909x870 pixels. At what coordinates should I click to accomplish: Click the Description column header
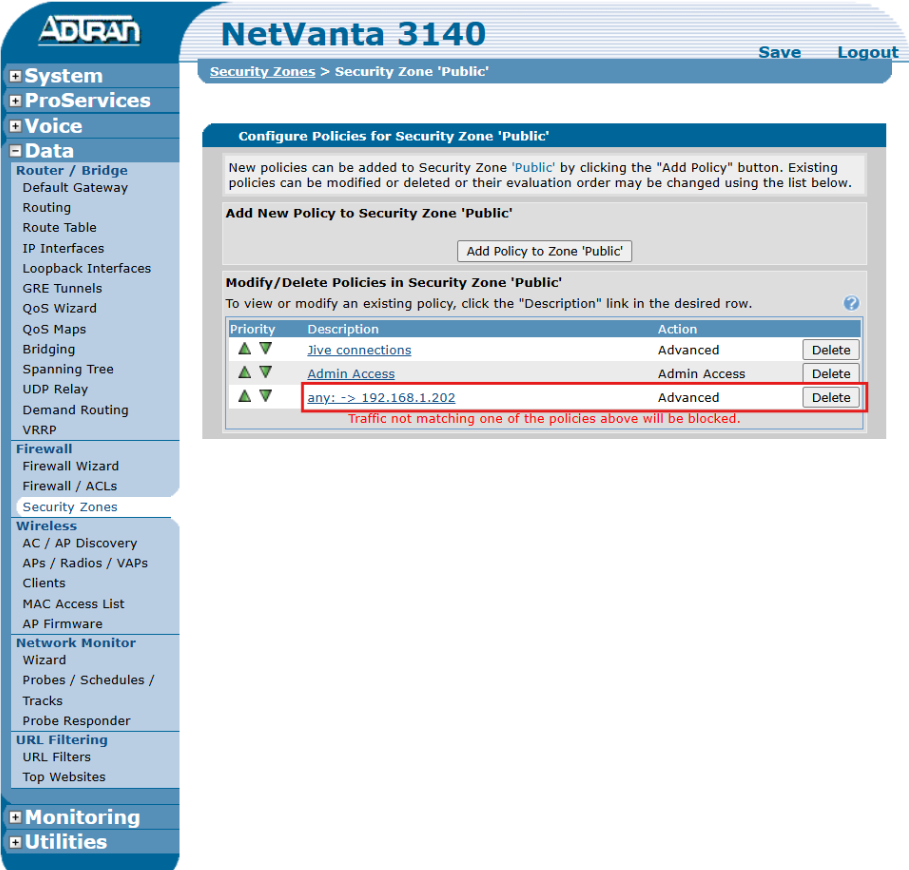[343, 329]
